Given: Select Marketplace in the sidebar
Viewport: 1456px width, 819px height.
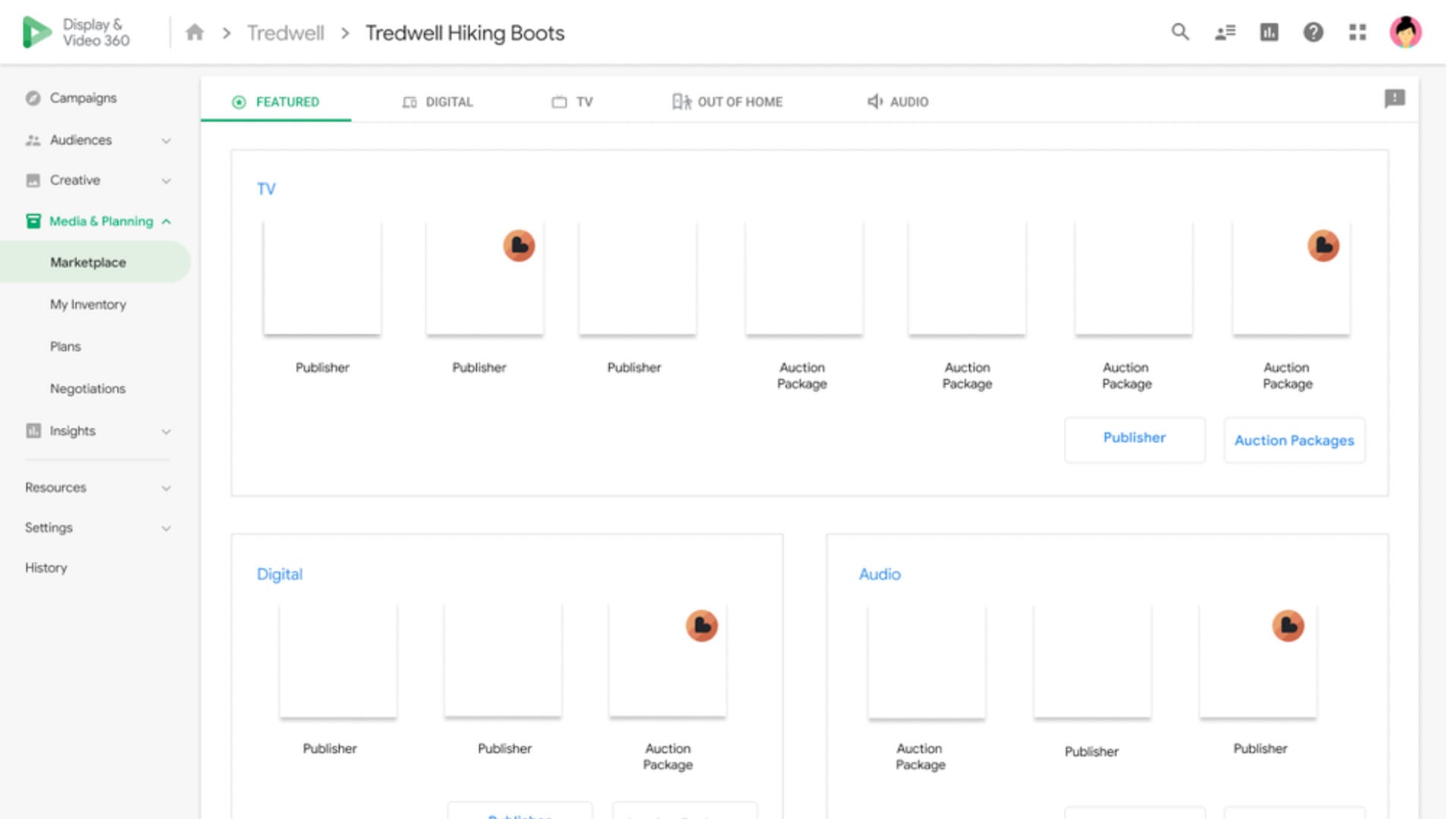Looking at the screenshot, I should (95, 262).
